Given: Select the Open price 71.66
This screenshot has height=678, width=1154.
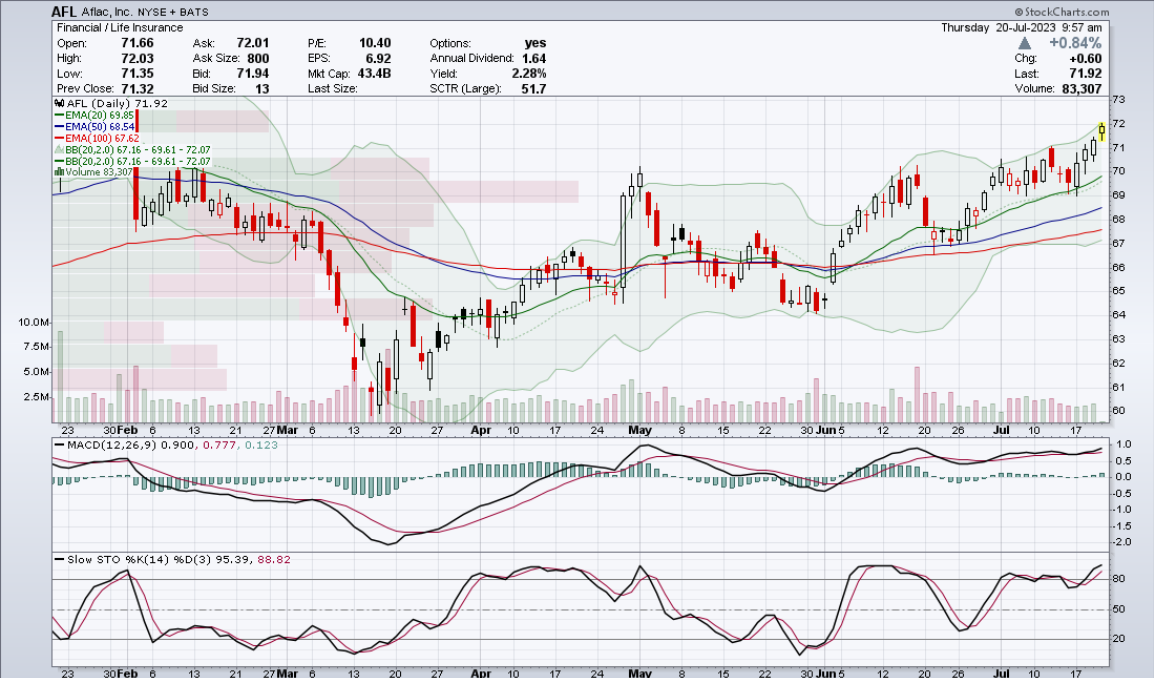Looking at the screenshot, I should coord(137,43).
